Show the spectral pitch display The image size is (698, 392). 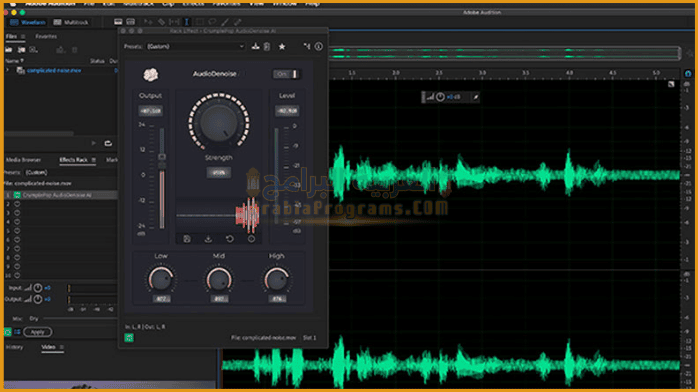coord(130,22)
